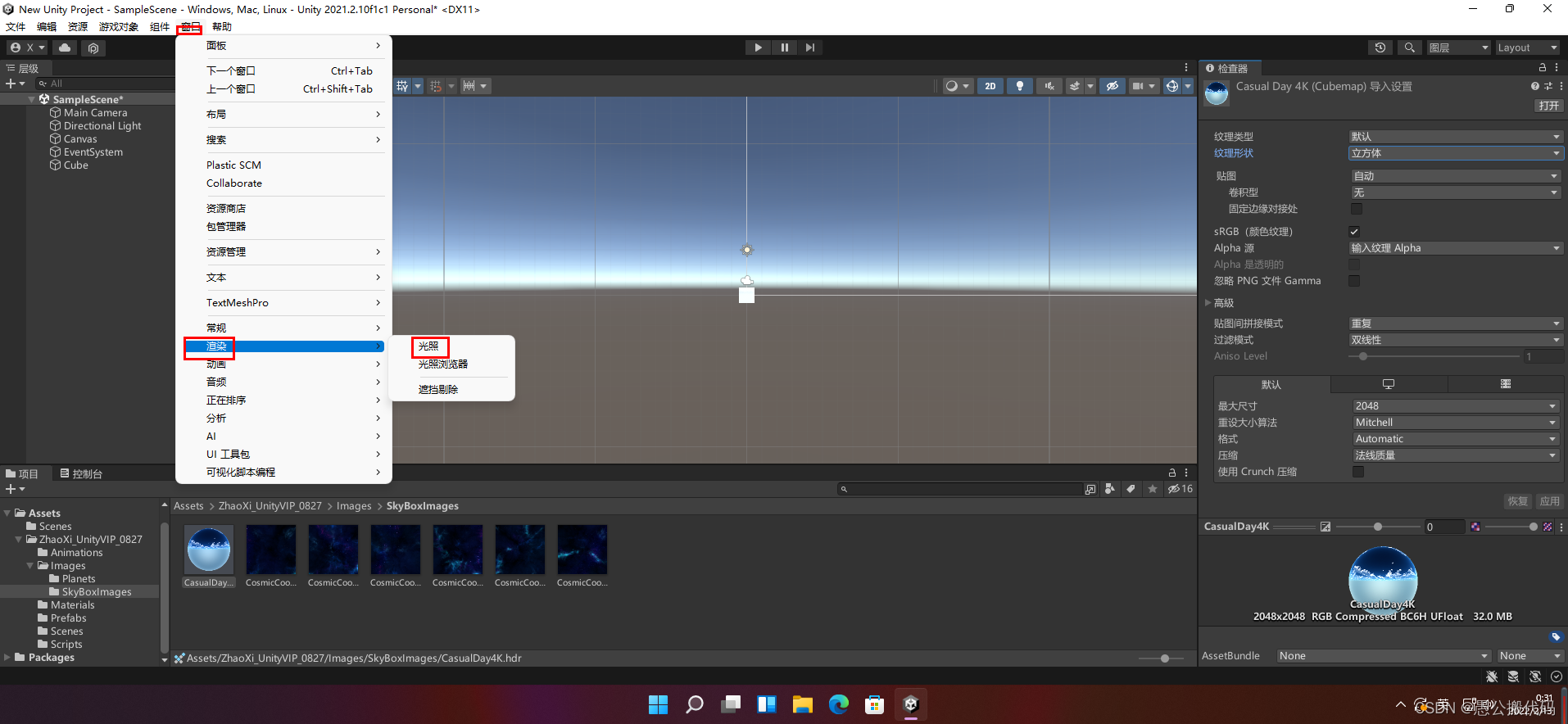Open the Alpha 源 dropdown
Viewport: 1568px width, 724px height.
click(1455, 248)
